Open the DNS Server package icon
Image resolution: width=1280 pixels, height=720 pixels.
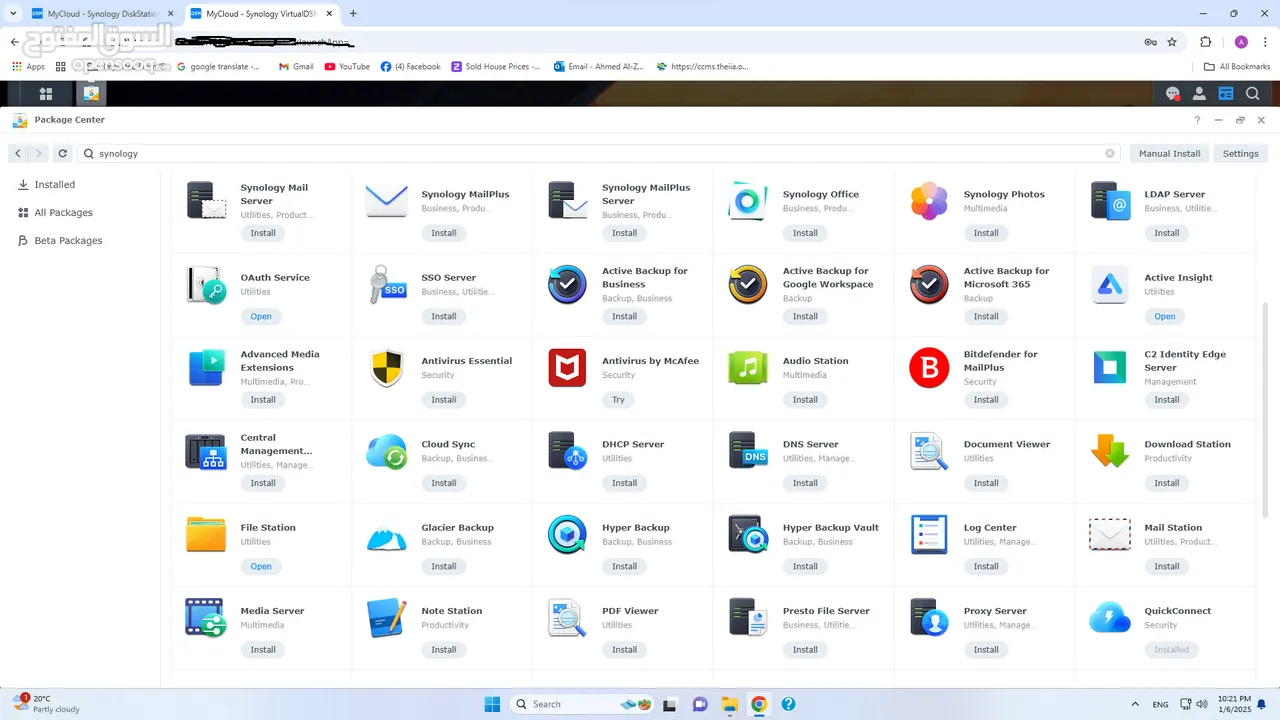[x=748, y=451]
